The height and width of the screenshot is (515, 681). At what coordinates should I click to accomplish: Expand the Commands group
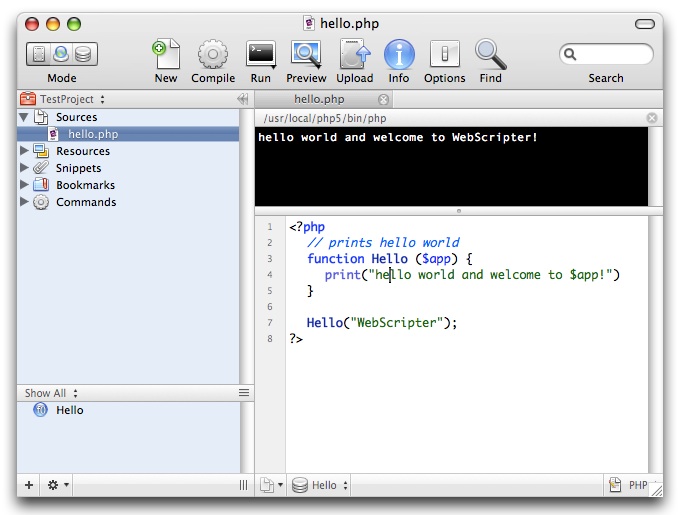(24, 201)
